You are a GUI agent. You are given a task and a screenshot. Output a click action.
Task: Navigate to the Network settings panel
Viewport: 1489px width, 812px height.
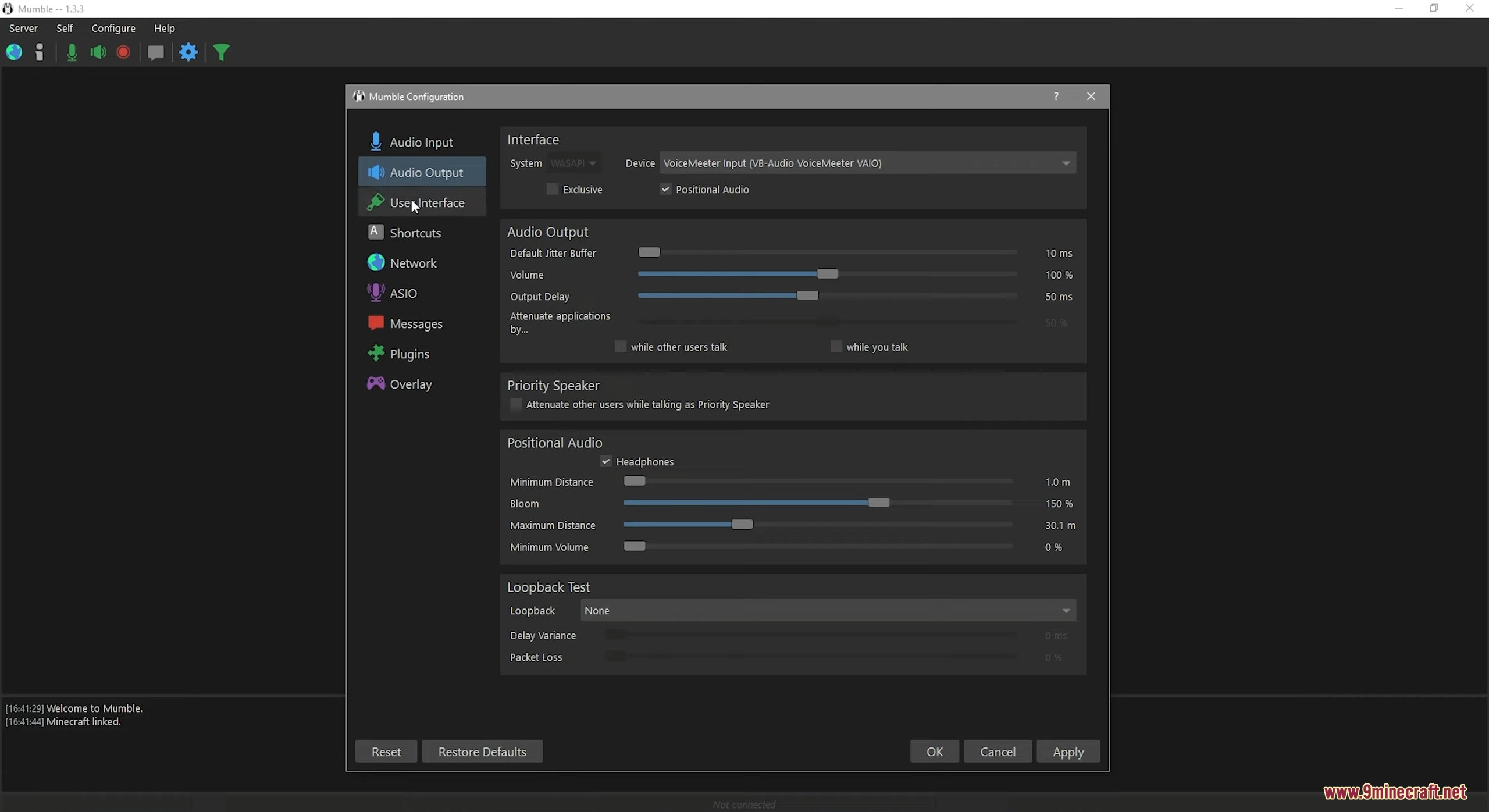413,262
